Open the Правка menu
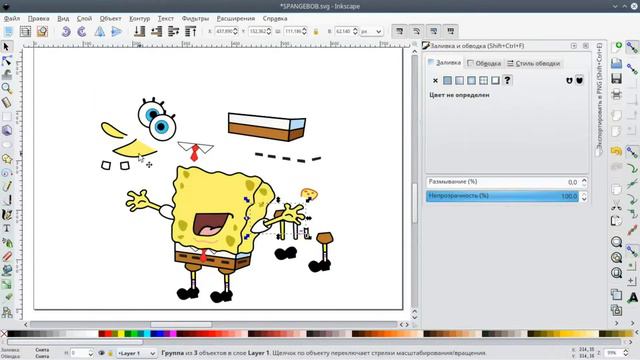Viewport: 640px width, 360px height. tap(38, 18)
